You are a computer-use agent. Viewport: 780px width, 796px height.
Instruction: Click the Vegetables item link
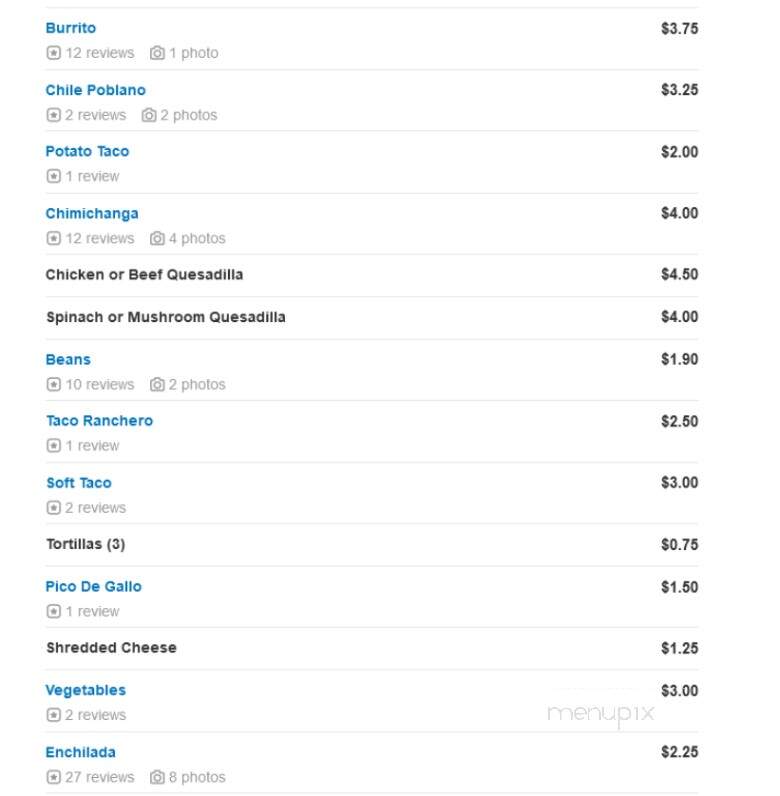click(86, 690)
